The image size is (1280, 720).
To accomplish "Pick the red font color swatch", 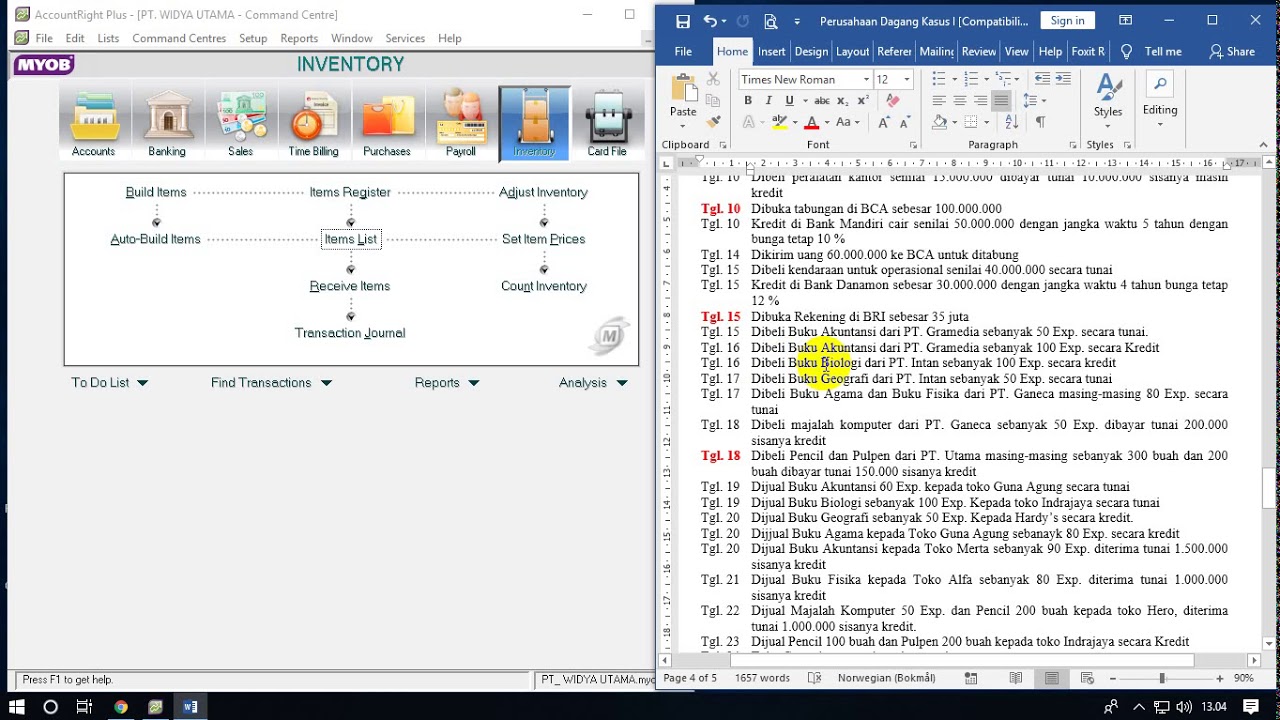I will click(812, 122).
